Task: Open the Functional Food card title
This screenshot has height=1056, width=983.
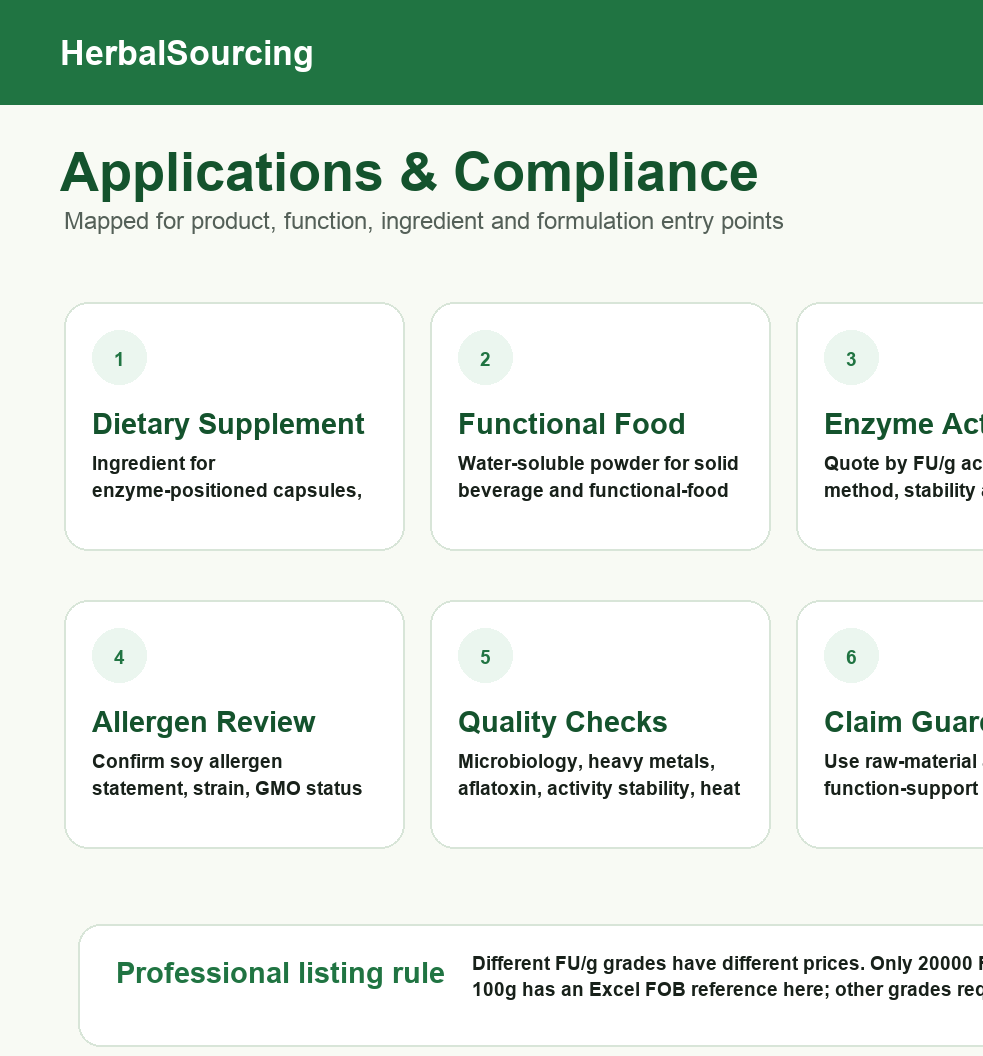Action: [x=572, y=424]
